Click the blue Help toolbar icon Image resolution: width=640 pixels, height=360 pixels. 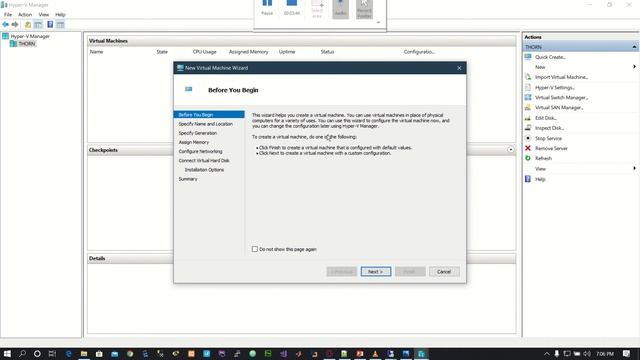[50, 25]
